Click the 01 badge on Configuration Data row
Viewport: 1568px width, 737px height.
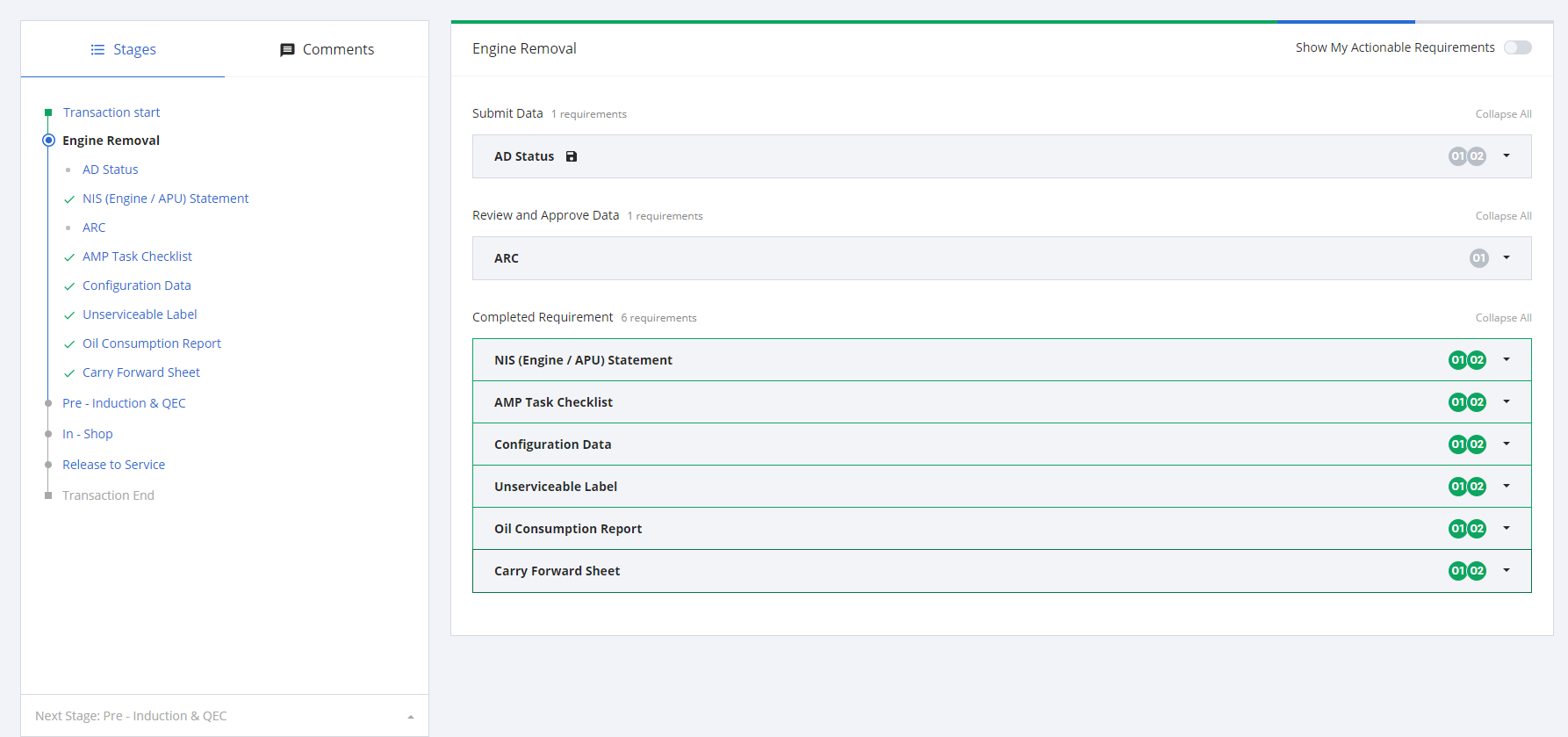[1457, 444]
